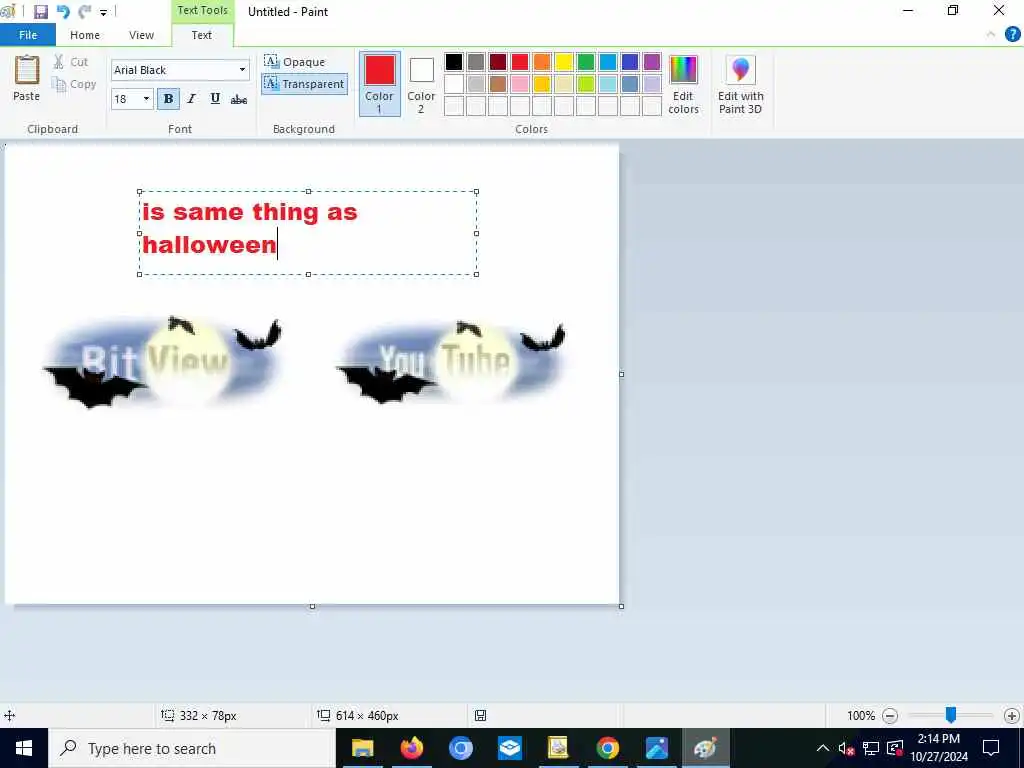Pick the lime color swatch
This screenshot has height=768, width=1024.
tap(586, 84)
